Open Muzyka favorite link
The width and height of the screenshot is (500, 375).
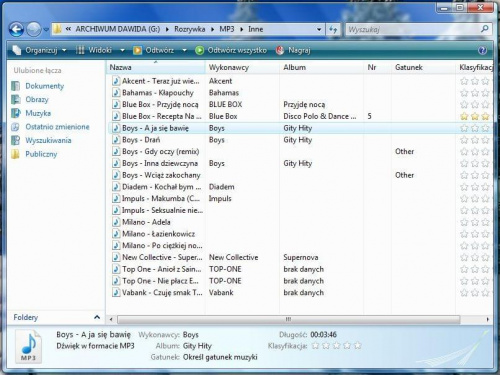pos(38,113)
